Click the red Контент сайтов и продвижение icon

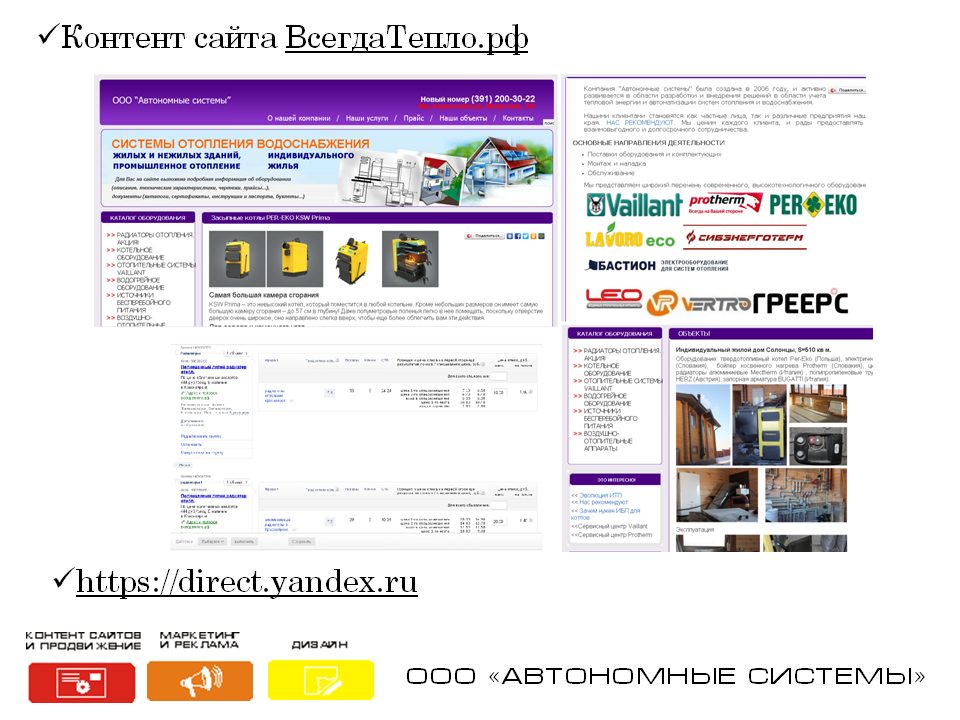tap(82, 681)
